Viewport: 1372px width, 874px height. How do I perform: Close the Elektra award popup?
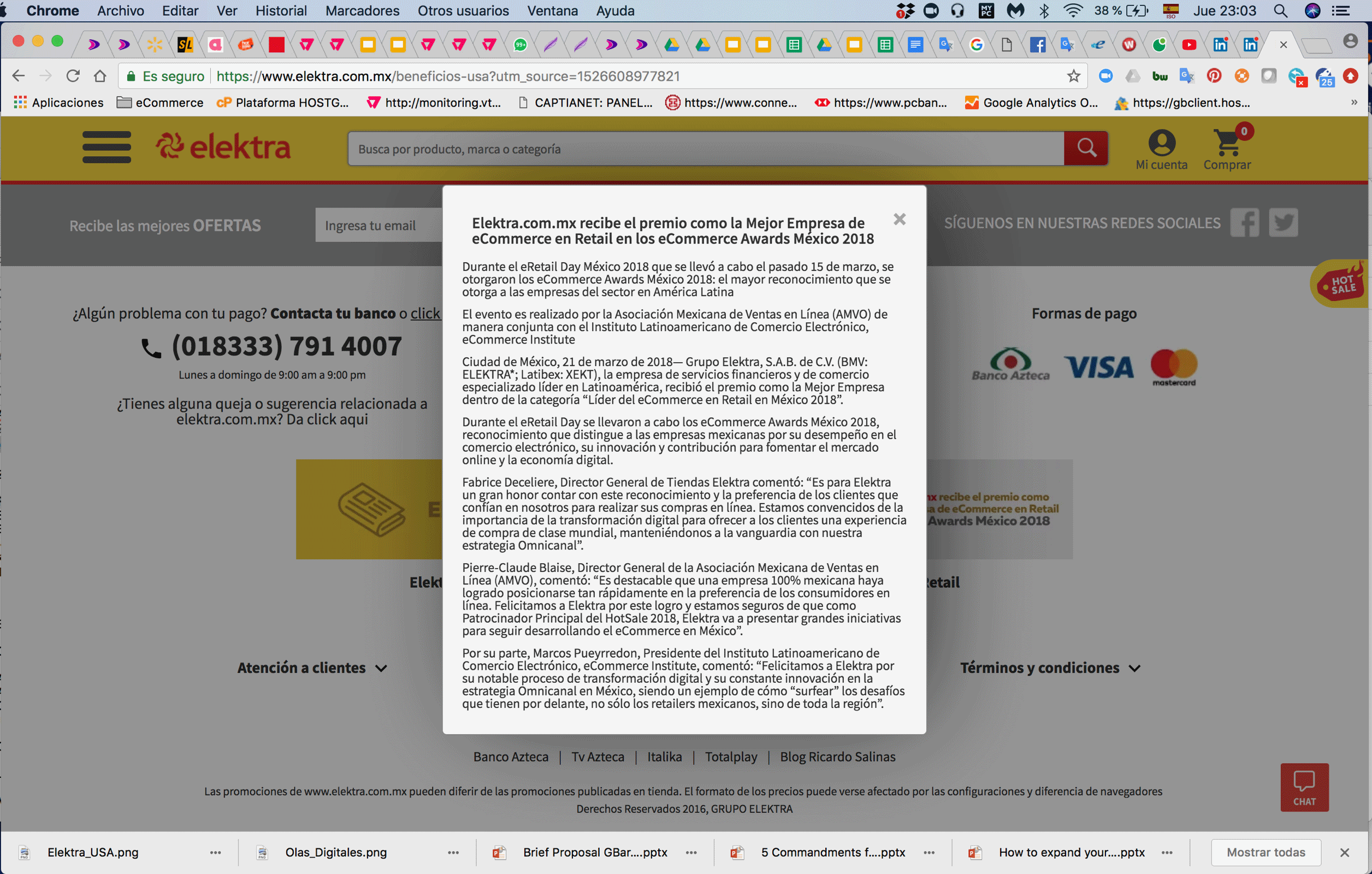click(x=899, y=220)
